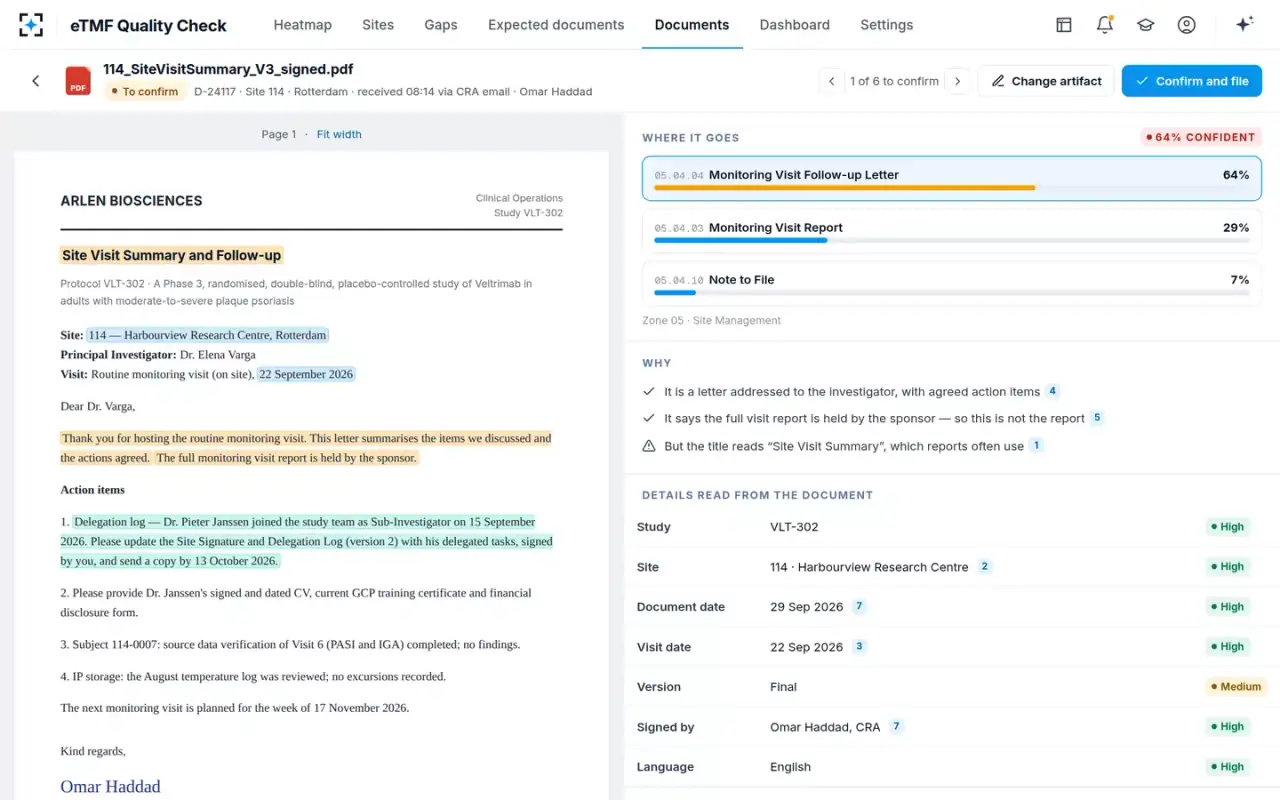The width and height of the screenshot is (1280, 800).
Task: Click the 64% Confident badge
Action: (x=1201, y=137)
